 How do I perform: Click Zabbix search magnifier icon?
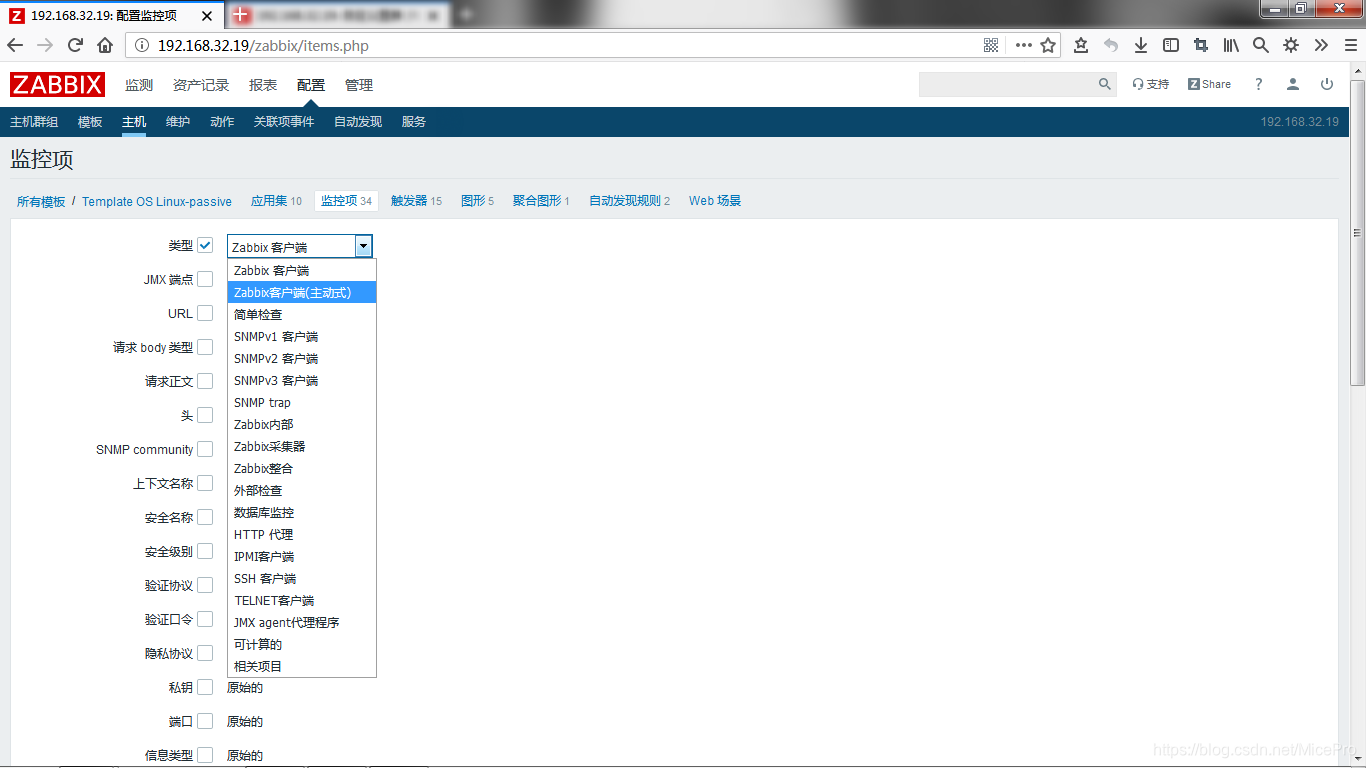(1105, 84)
